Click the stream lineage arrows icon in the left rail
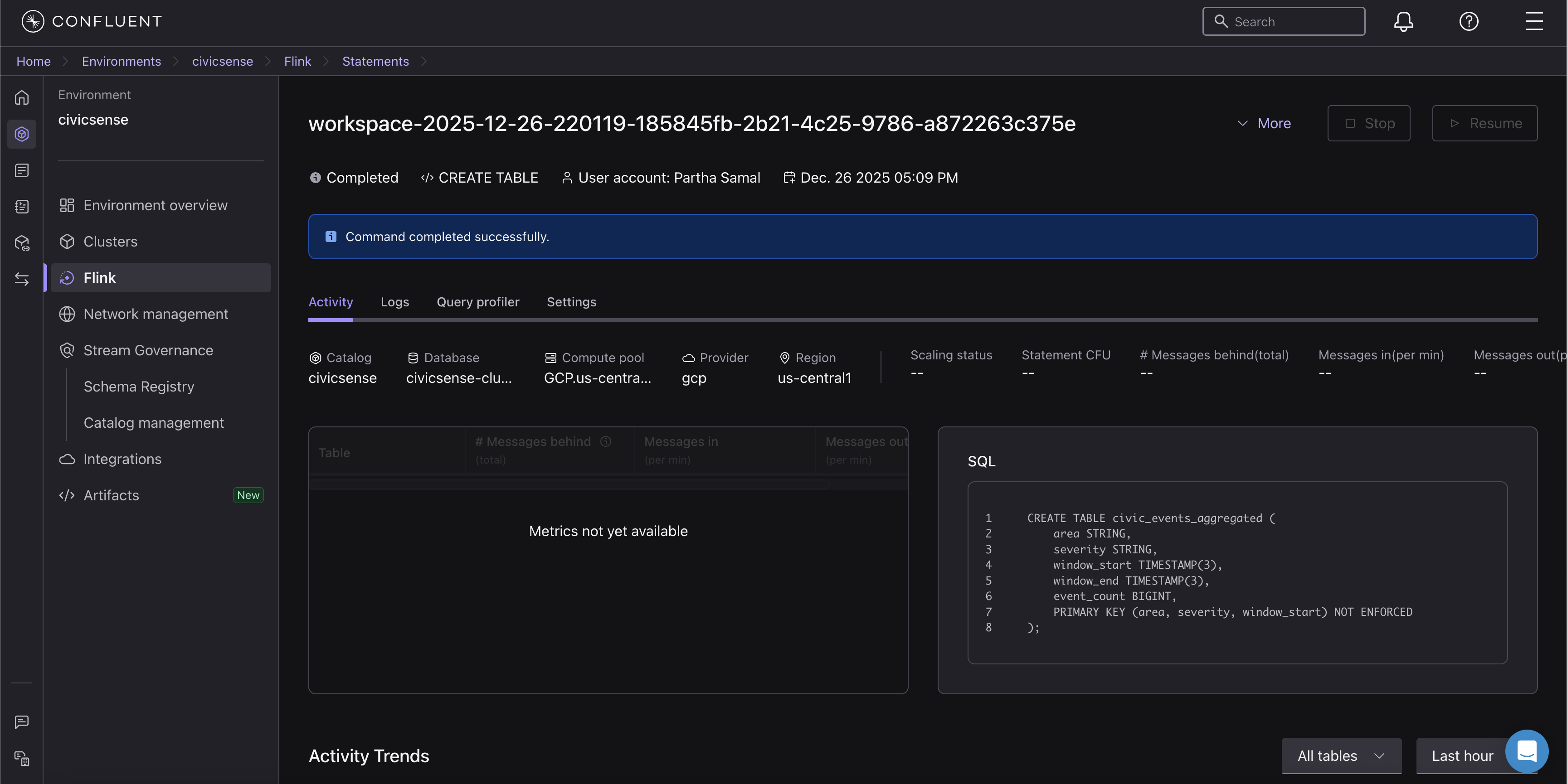Viewport: 1567px width, 784px height. (22, 279)
